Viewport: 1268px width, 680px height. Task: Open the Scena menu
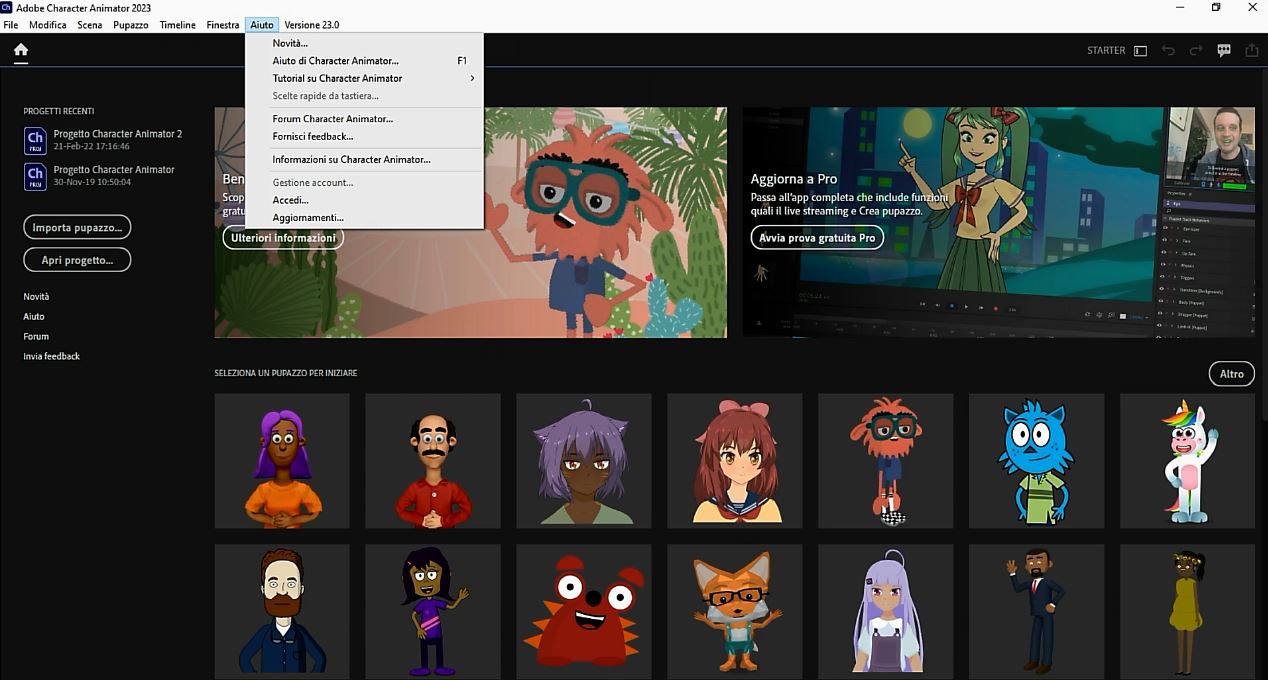click(x=90, y=25)
